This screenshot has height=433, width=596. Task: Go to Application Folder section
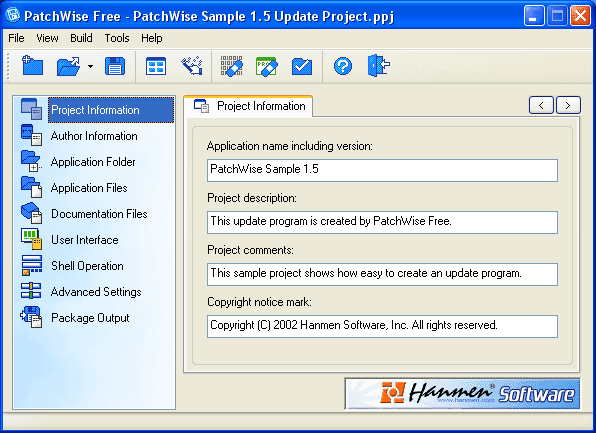coord(93,162)
